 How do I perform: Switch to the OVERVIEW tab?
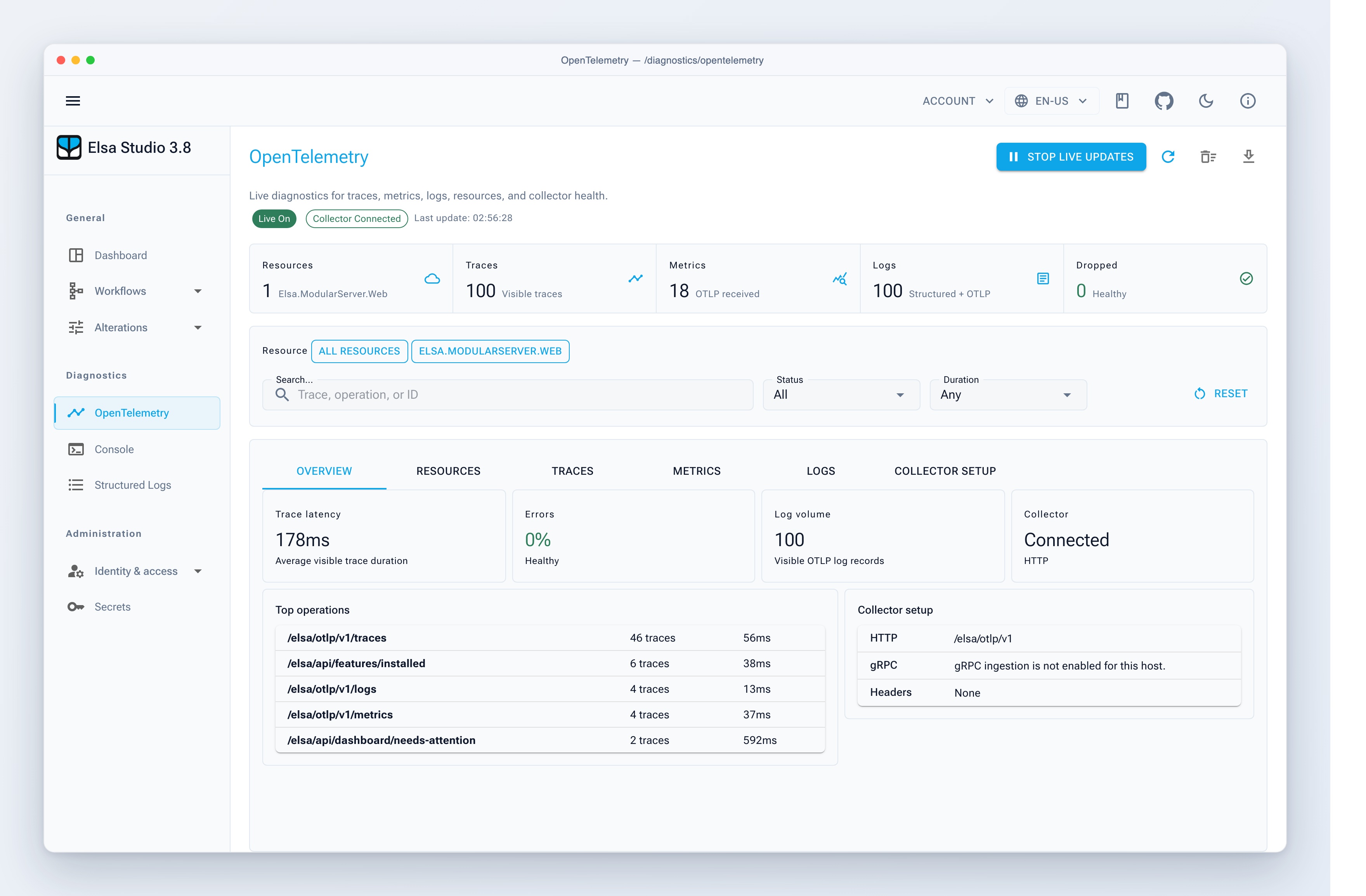coord(324,471)
